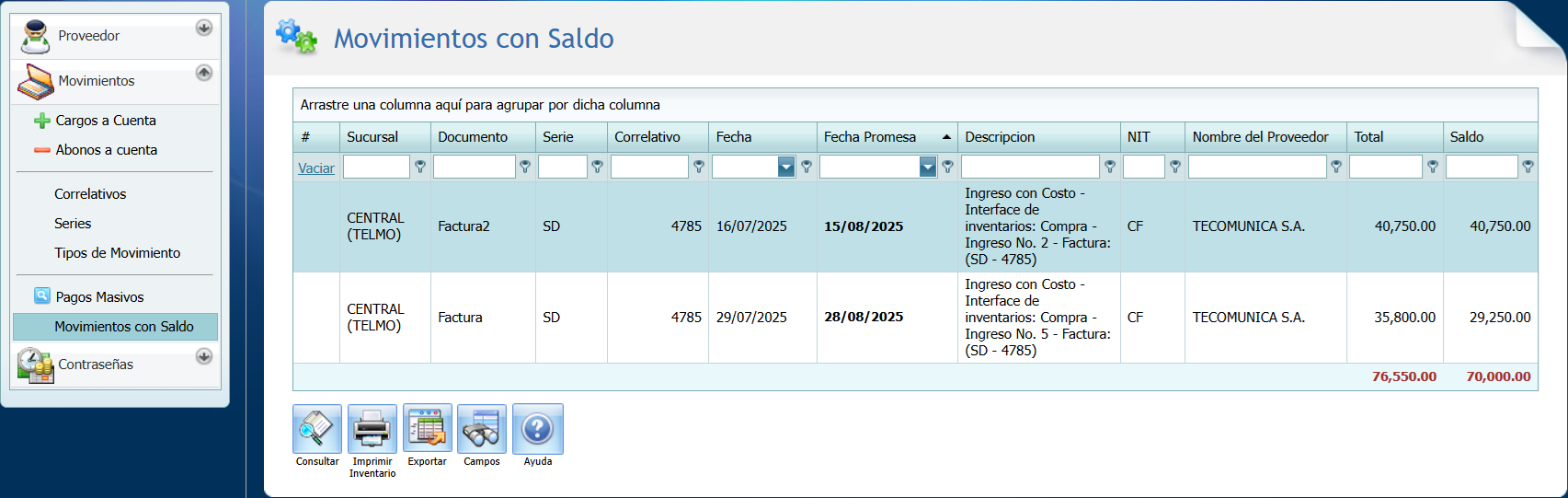This screenshot has width=1568, height=498.
Task: Click the Descripcion cell mentioning Ingreso No. 2
Action: point(1038,226)
